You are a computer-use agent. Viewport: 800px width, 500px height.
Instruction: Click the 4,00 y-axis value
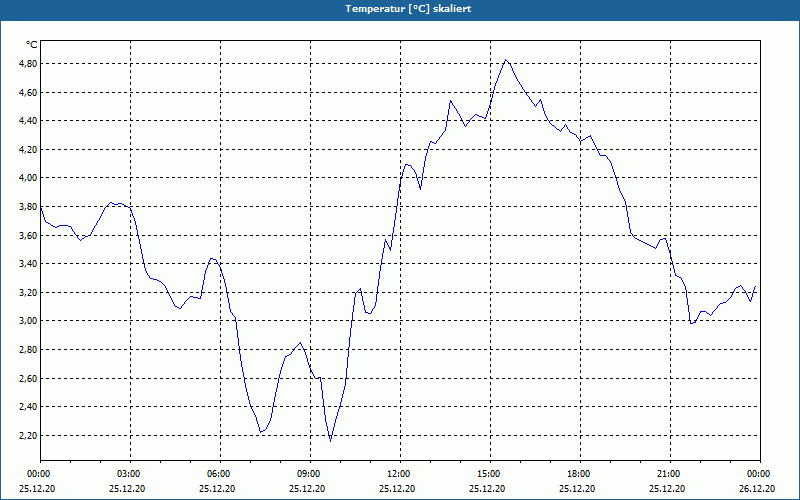click(x=28, y=178)
